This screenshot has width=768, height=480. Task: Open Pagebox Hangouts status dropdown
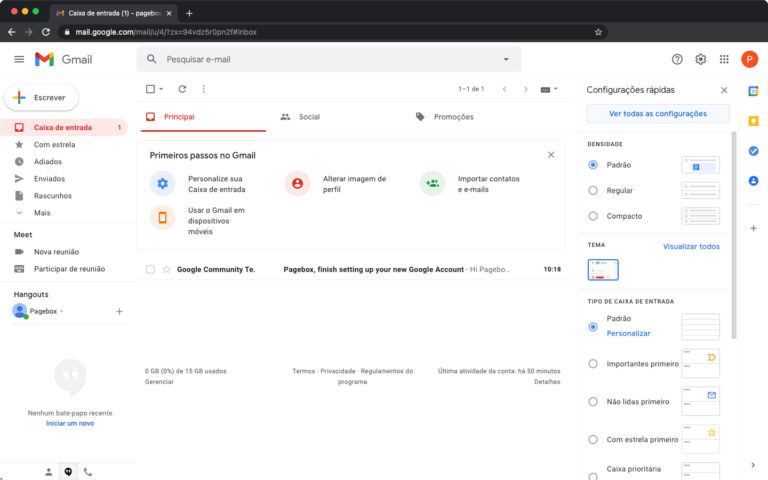click(x=62, y=311)
